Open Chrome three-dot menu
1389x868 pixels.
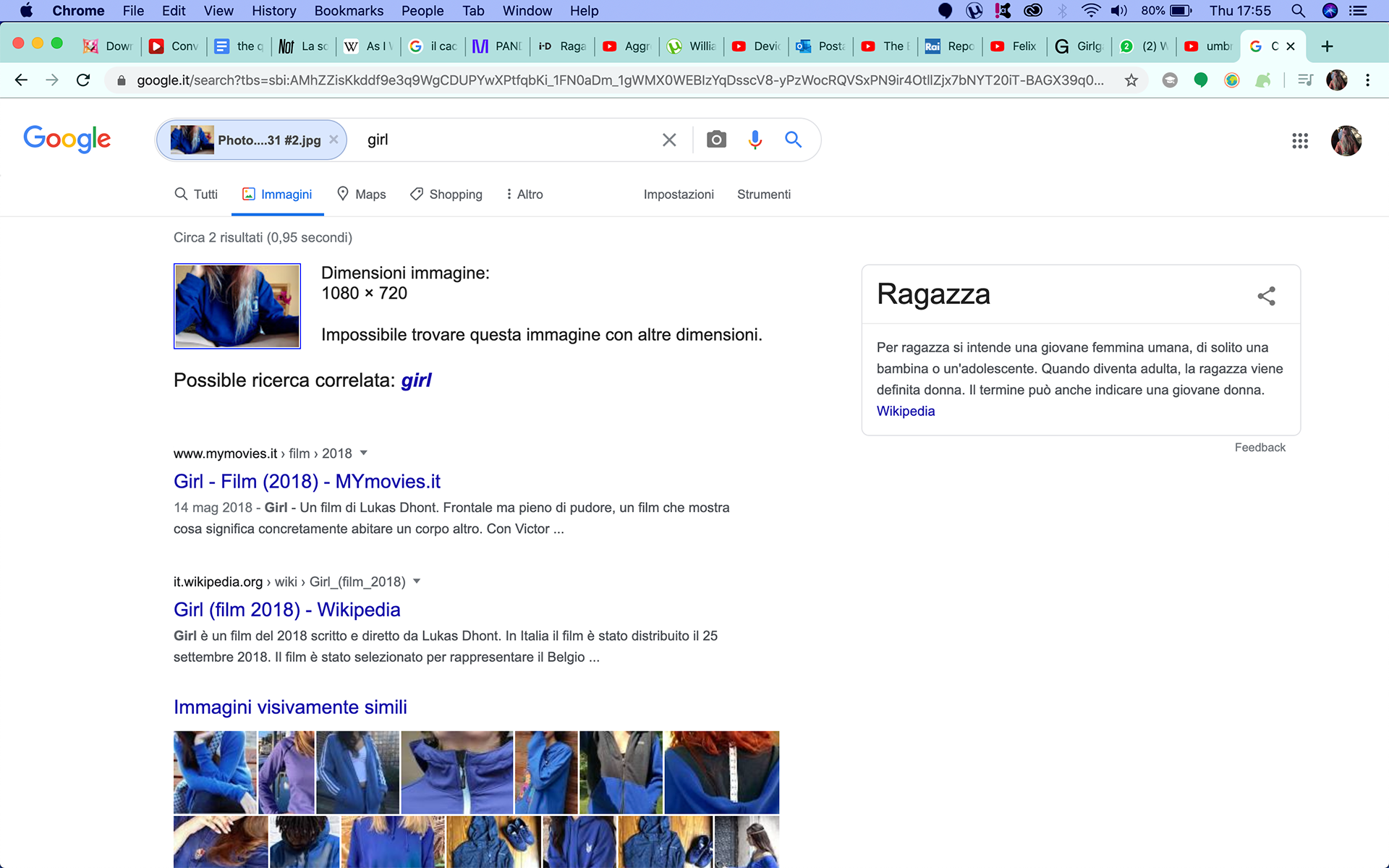[x=1367, y=80]
